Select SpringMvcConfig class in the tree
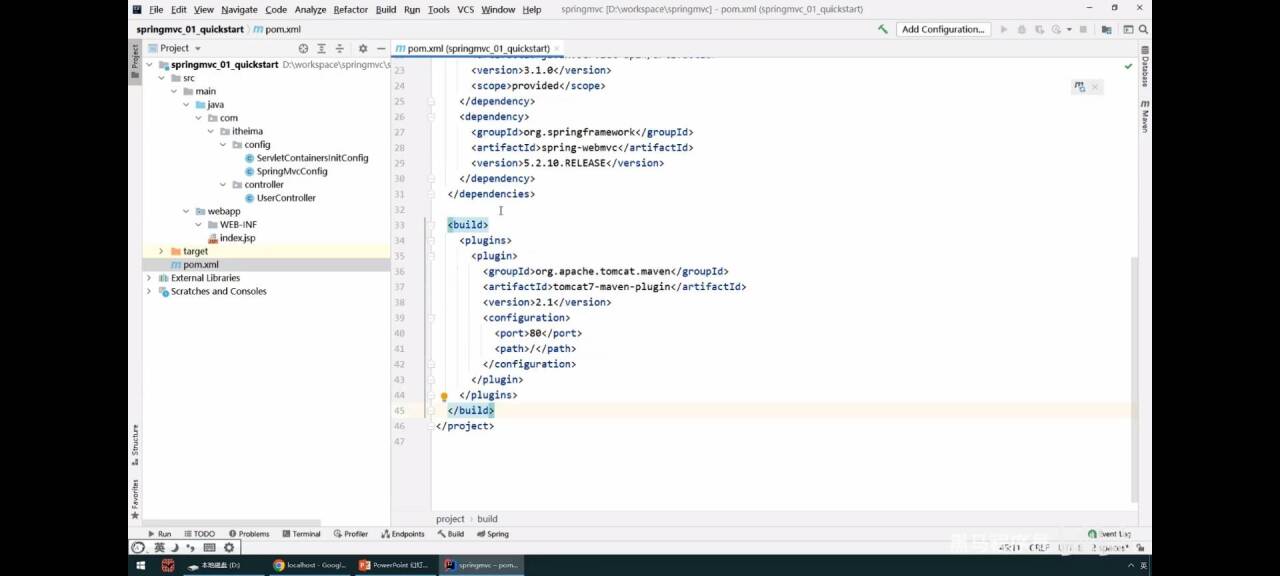The height and width of the screenshot is (576, 1280). coord(285,171)
